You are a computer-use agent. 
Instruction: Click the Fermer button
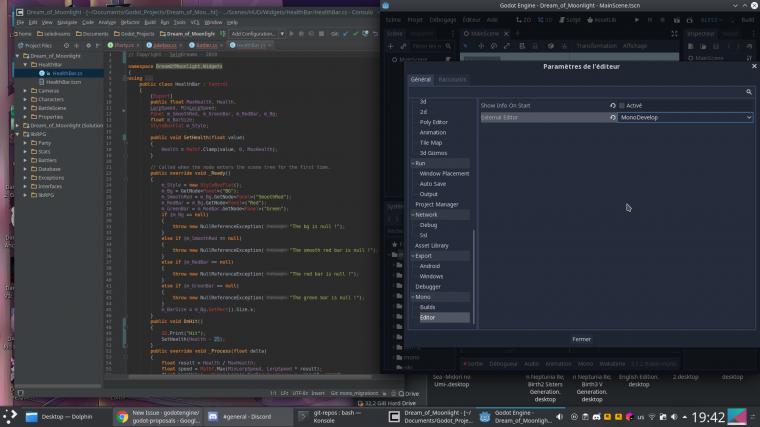(581, 339)
